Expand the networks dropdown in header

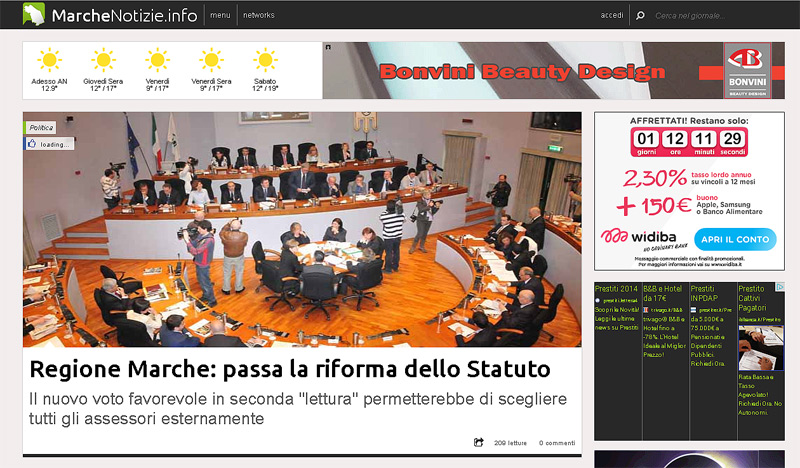259,15
